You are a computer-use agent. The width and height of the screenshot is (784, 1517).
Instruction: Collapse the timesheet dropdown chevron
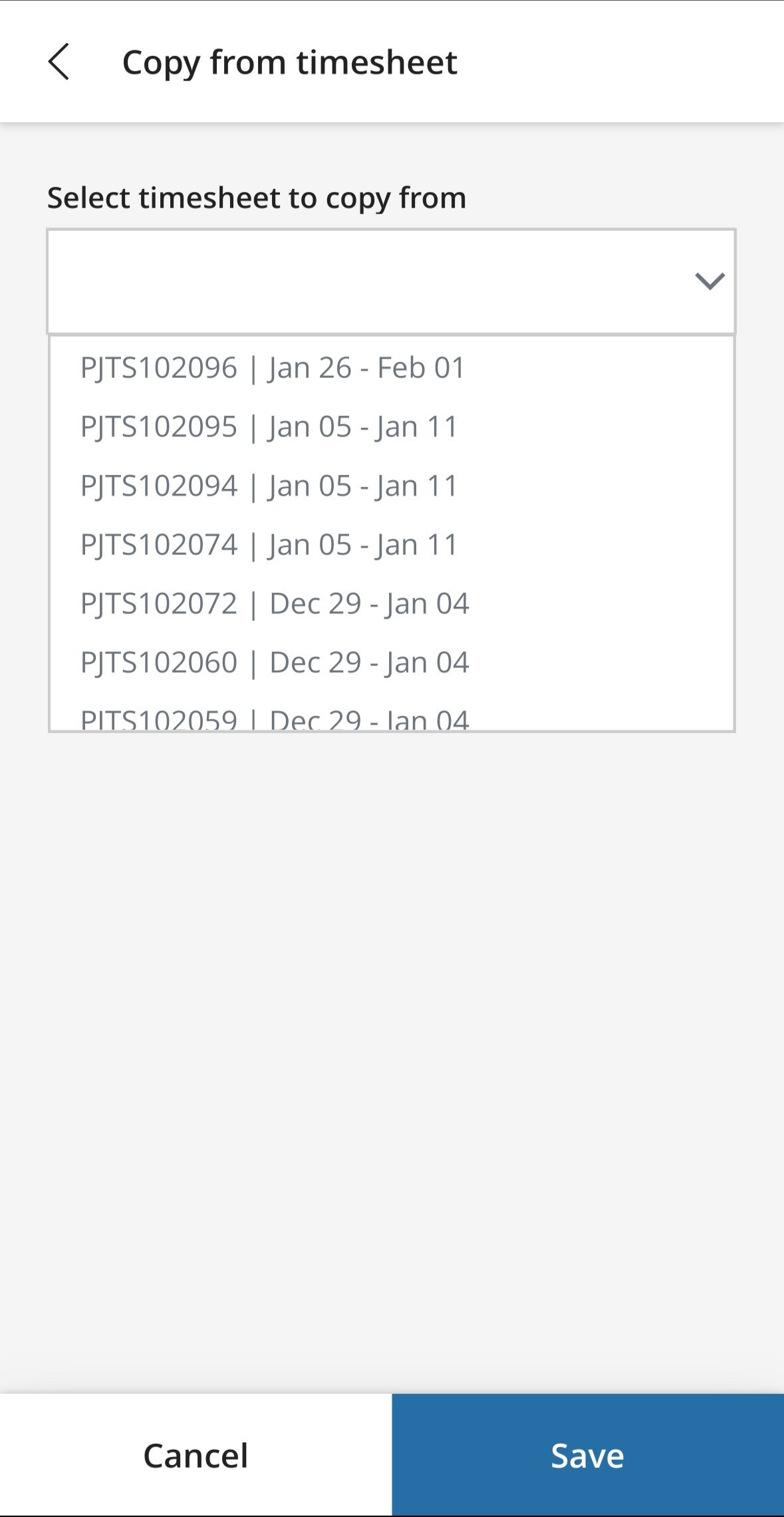click(x=709, y=281)
